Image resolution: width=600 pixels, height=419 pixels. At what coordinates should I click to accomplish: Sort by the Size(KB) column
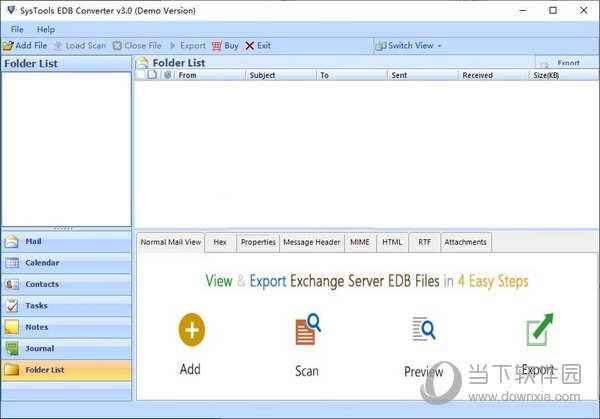tap(564, 75)
